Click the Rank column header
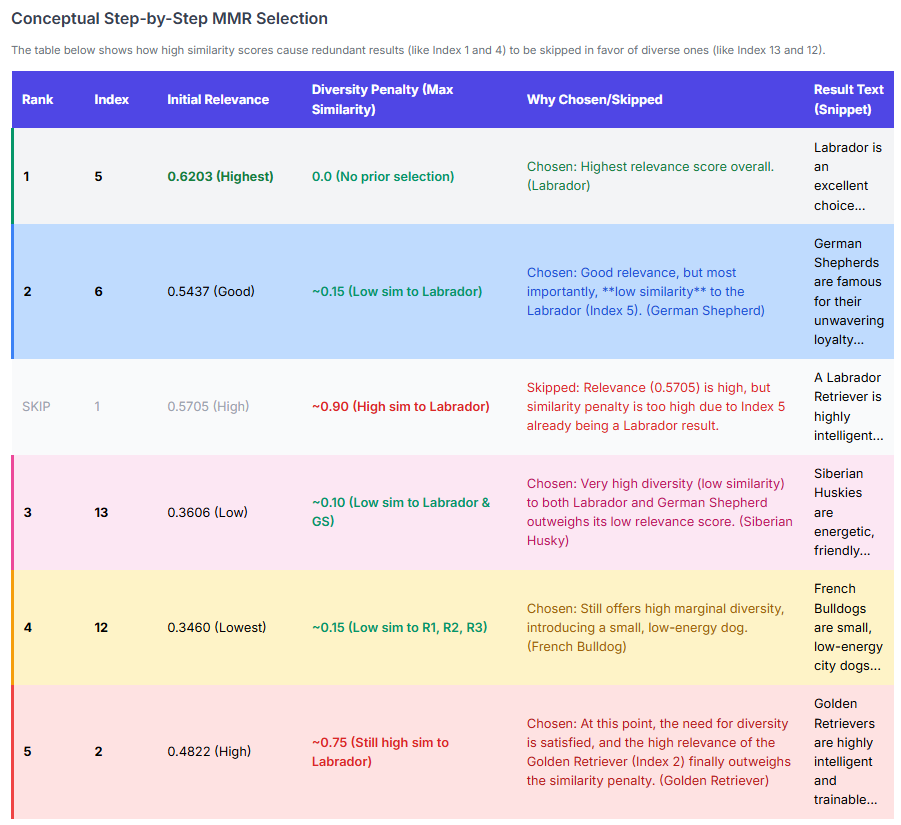The image size is (901, 825). point(38,99)
